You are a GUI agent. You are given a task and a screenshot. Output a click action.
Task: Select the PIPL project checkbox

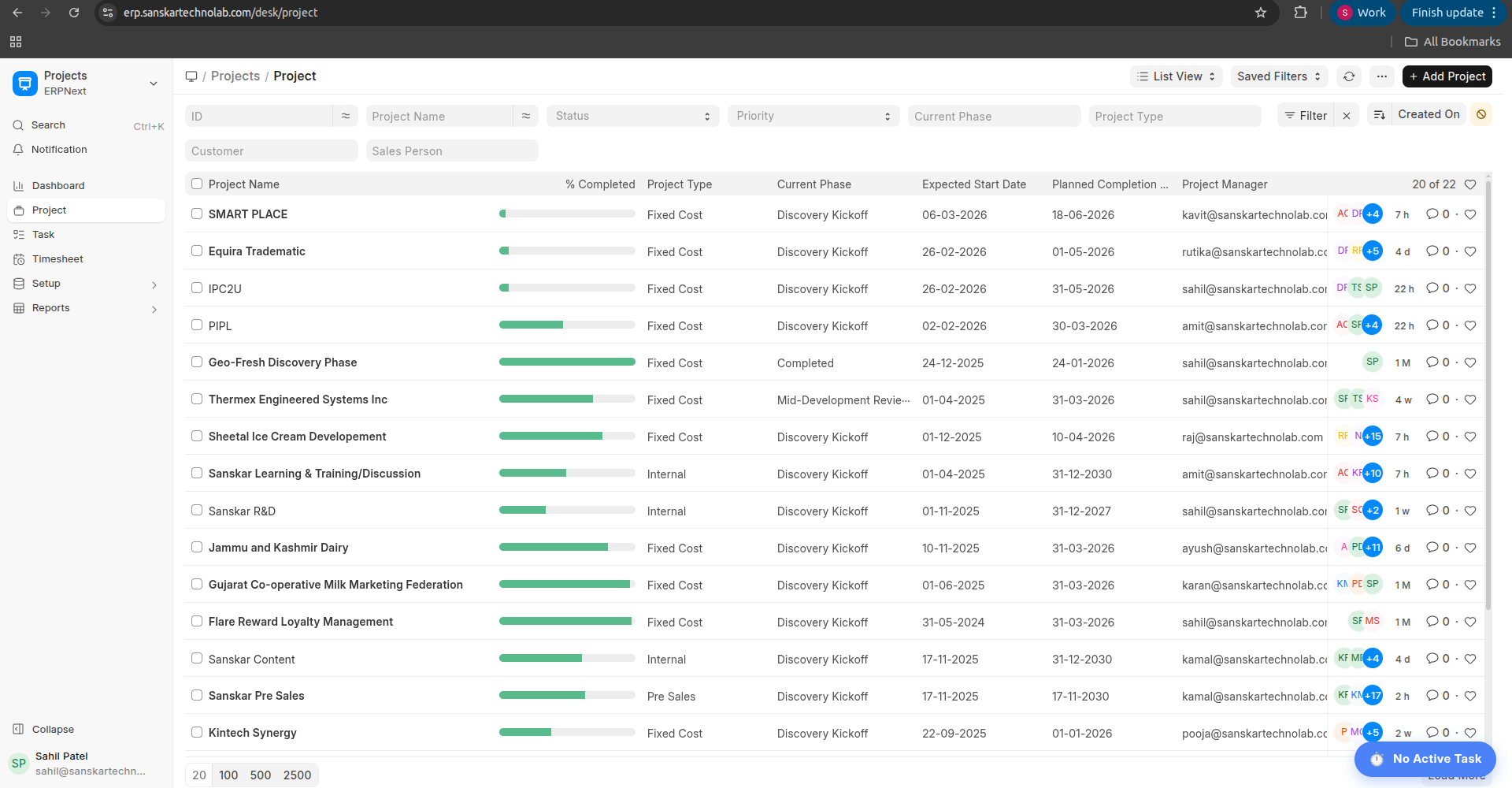tap(197, 325)
